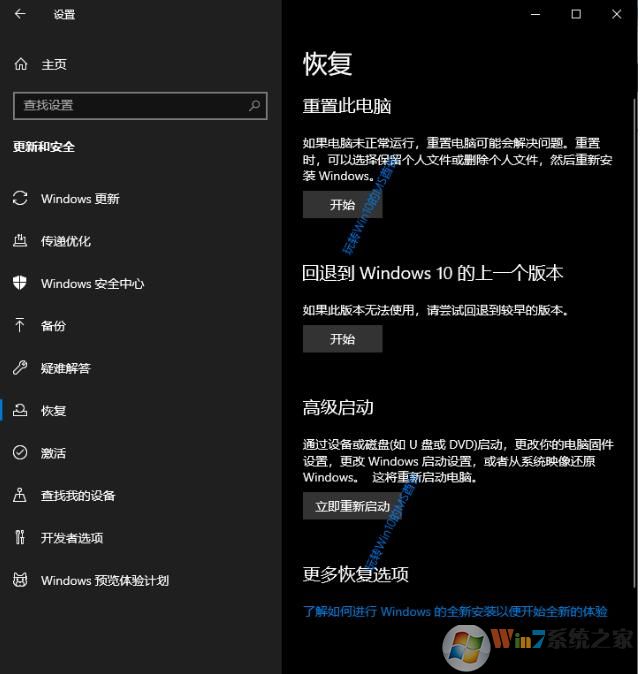Click 开始 under 回退到 Windows 10 的上一个版本
The image size is (640, 674).
343,339
